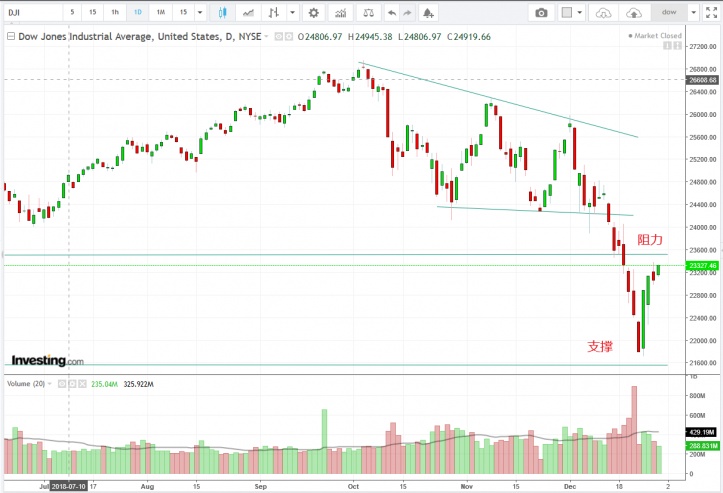The image size is (723, 493).
Task: Open chart properties gear icon
Action: coord(314,12)
